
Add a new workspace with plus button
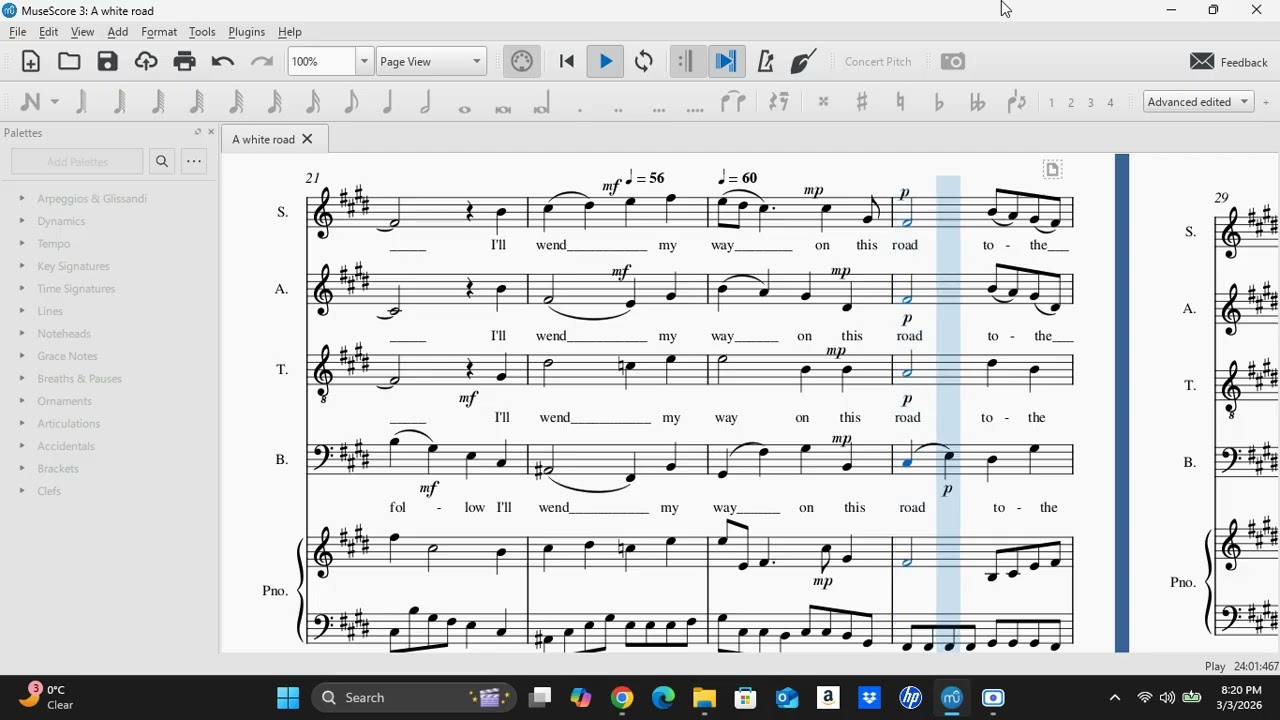pyautogui.click(x=1266, y=102)
